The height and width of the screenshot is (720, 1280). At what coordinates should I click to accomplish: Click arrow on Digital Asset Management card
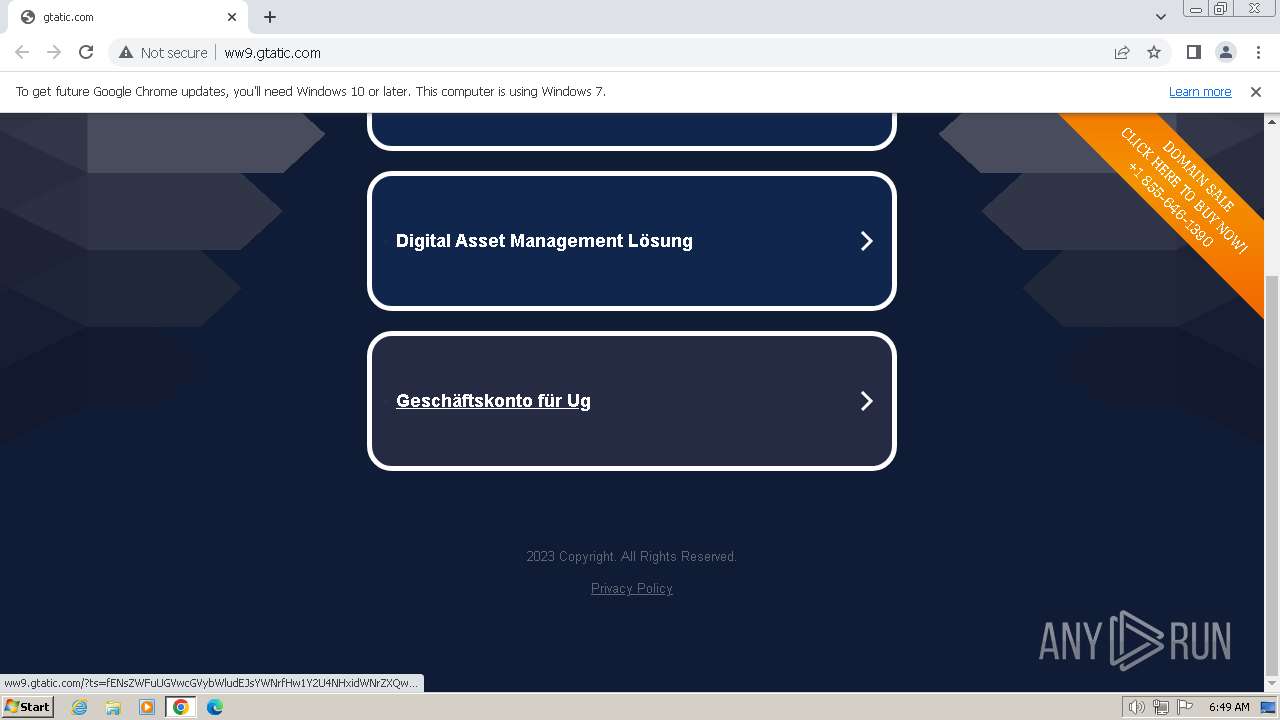tap(866, 241)
